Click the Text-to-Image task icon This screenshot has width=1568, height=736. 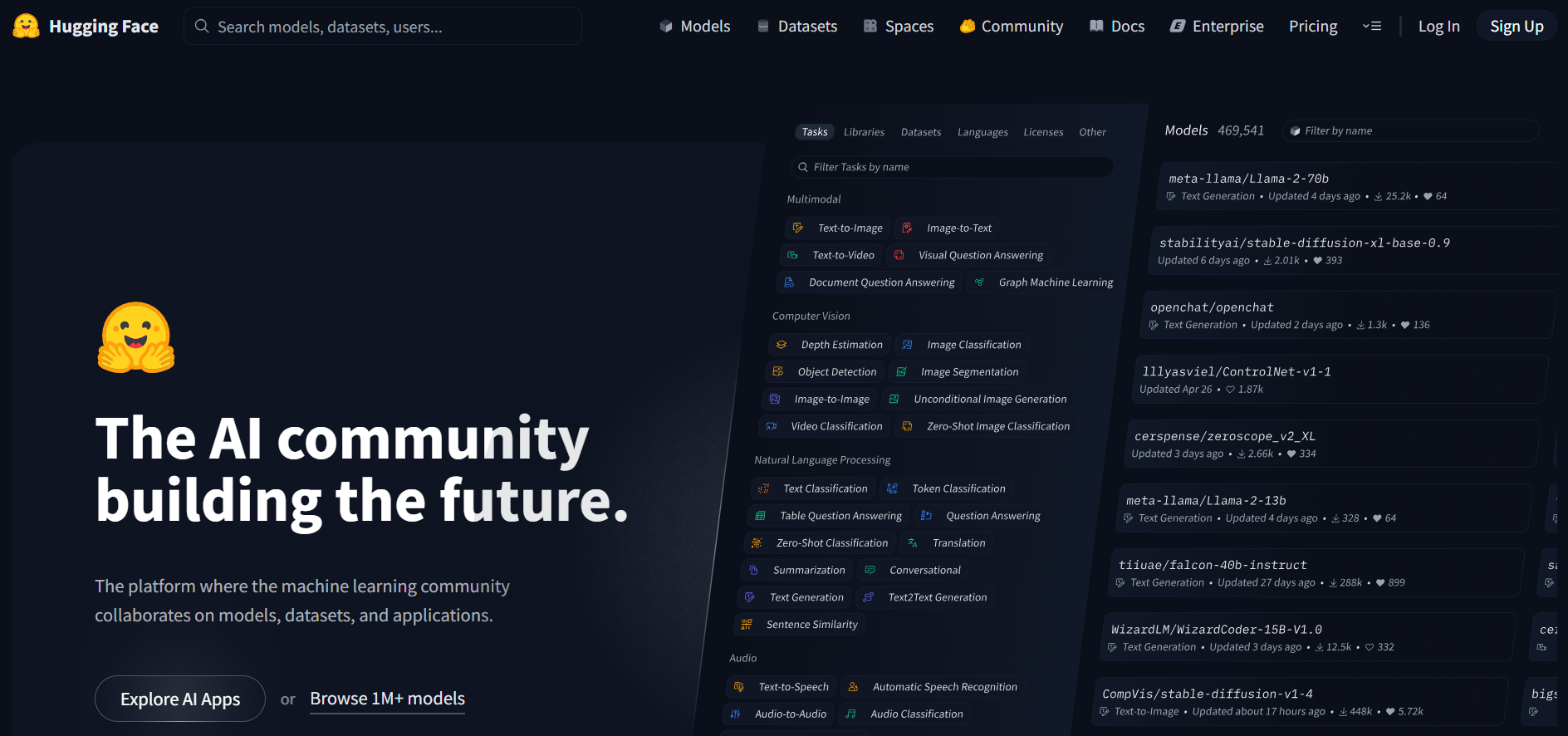tap(798, 228)
